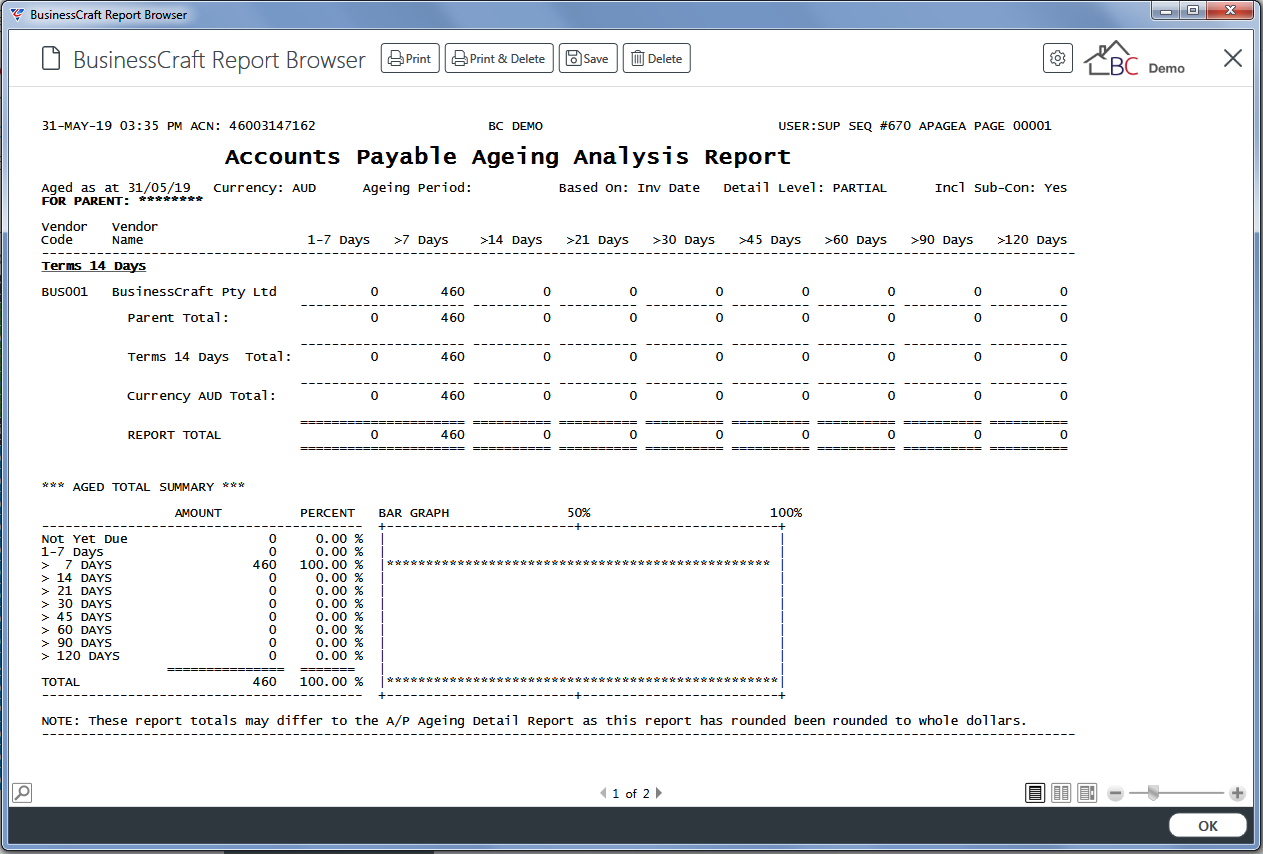Click the >45 Days column header

click(x=770, y=240)
